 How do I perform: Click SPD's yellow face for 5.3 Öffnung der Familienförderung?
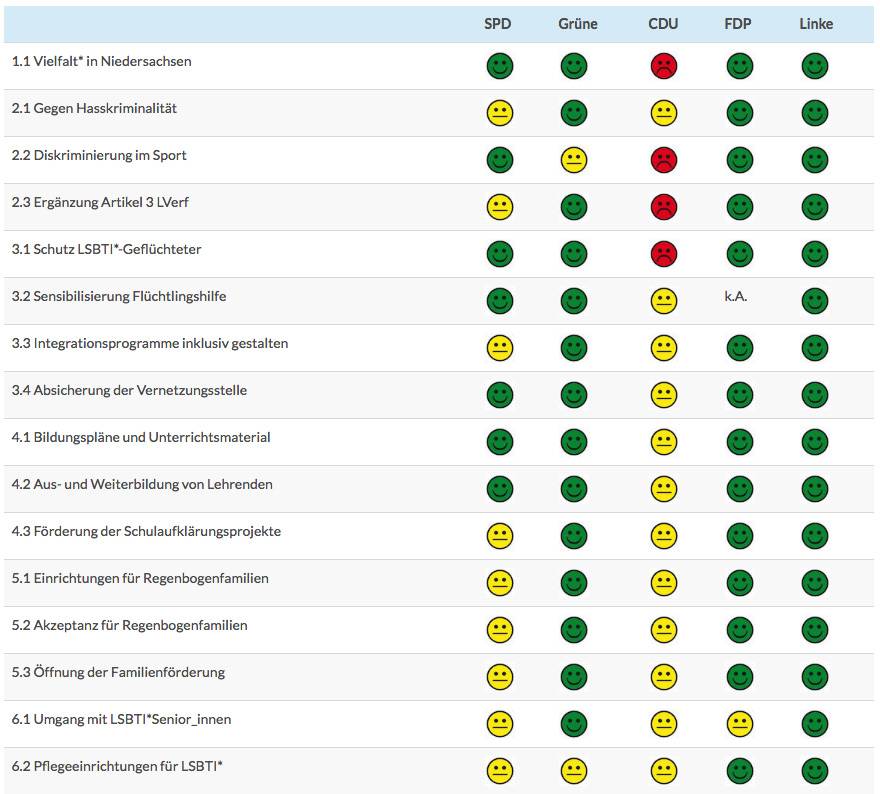[499, 677]
